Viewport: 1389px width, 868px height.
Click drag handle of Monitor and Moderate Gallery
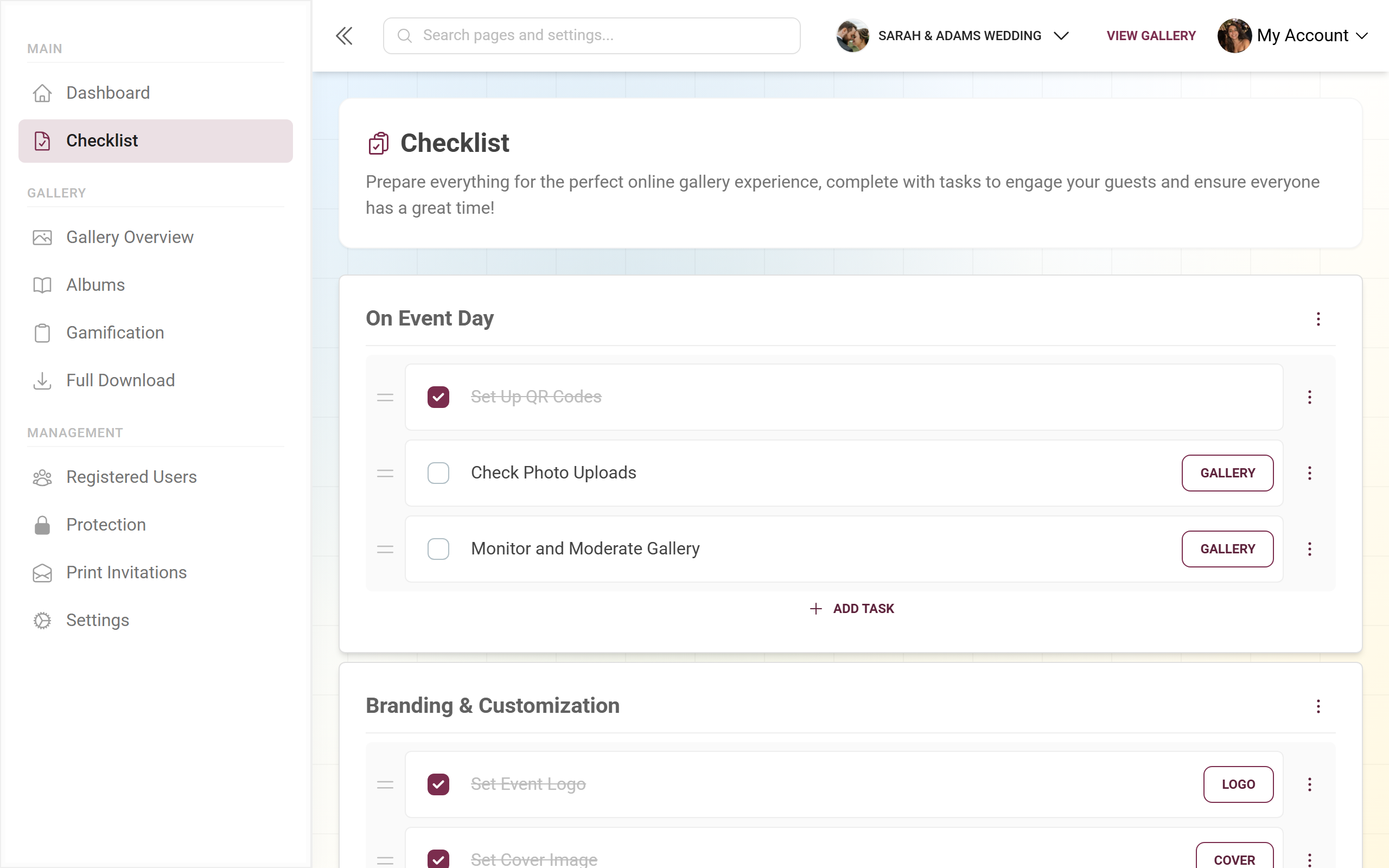pyautogui.click(x=385, y=550)
